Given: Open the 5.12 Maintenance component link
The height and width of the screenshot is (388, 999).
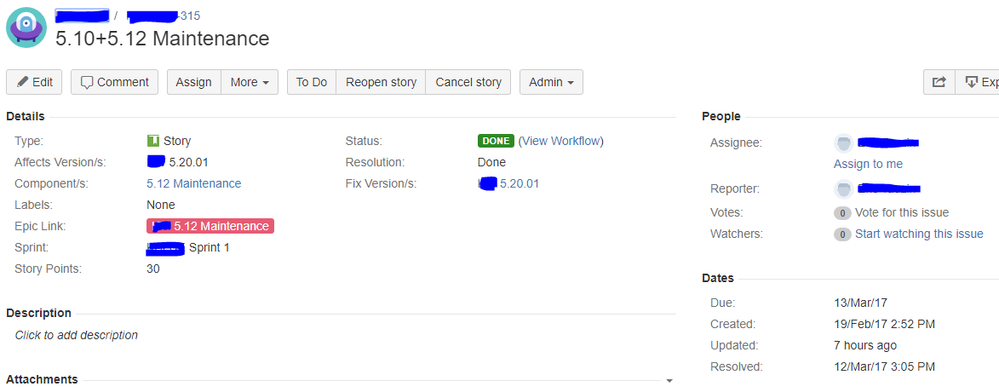Looking at the screenshot, I should pyautogui.click(x=194, y=183).
